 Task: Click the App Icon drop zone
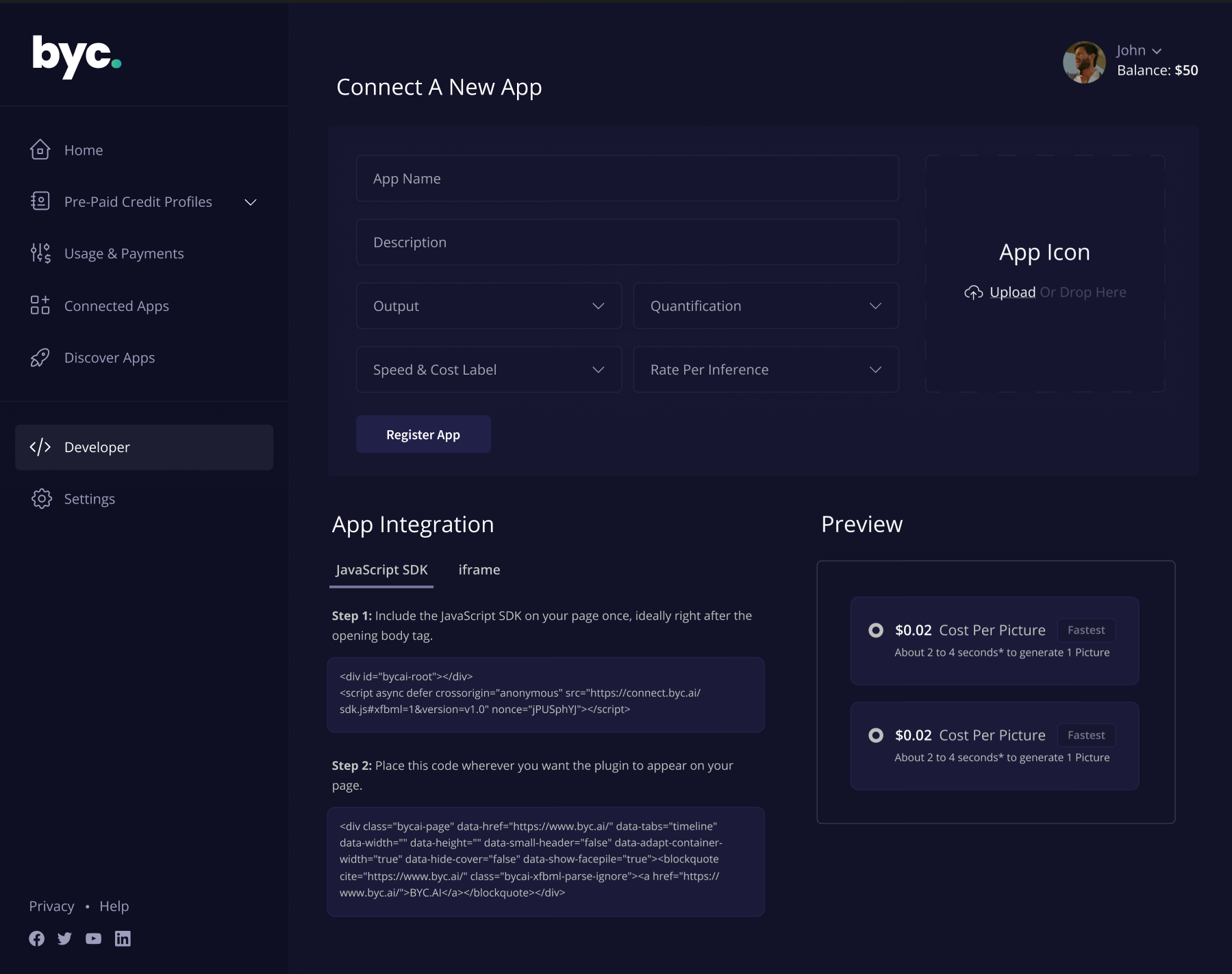(x=1045, y=273)
